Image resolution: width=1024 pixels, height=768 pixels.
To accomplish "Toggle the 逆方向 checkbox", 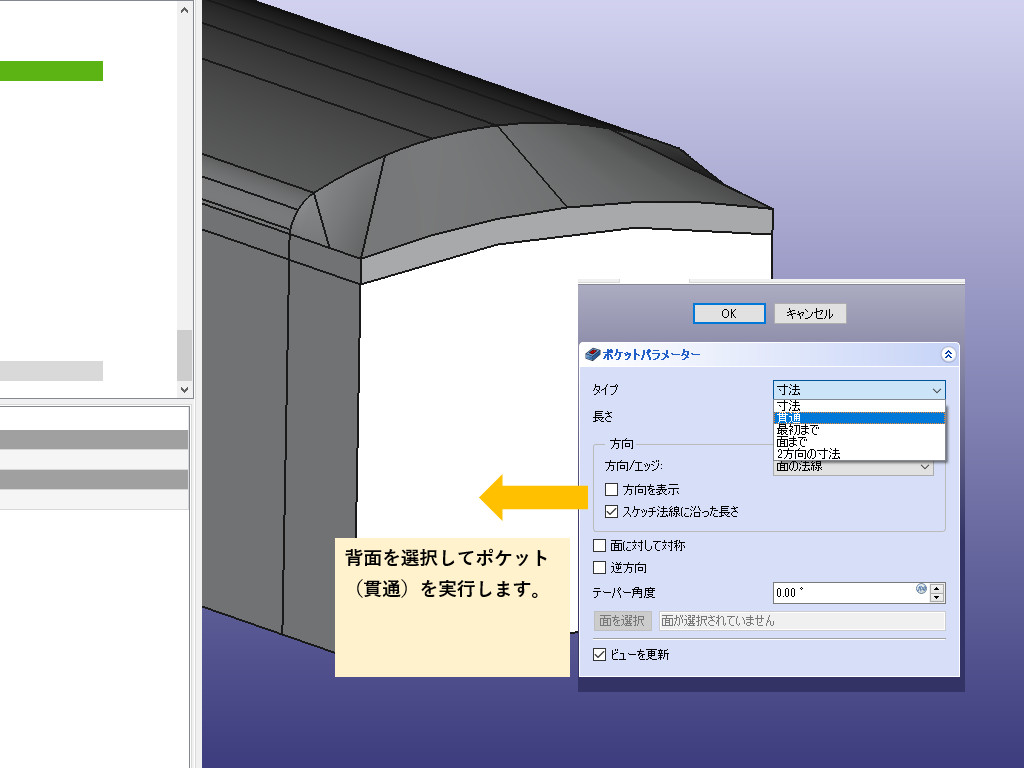I will (600, 568).
